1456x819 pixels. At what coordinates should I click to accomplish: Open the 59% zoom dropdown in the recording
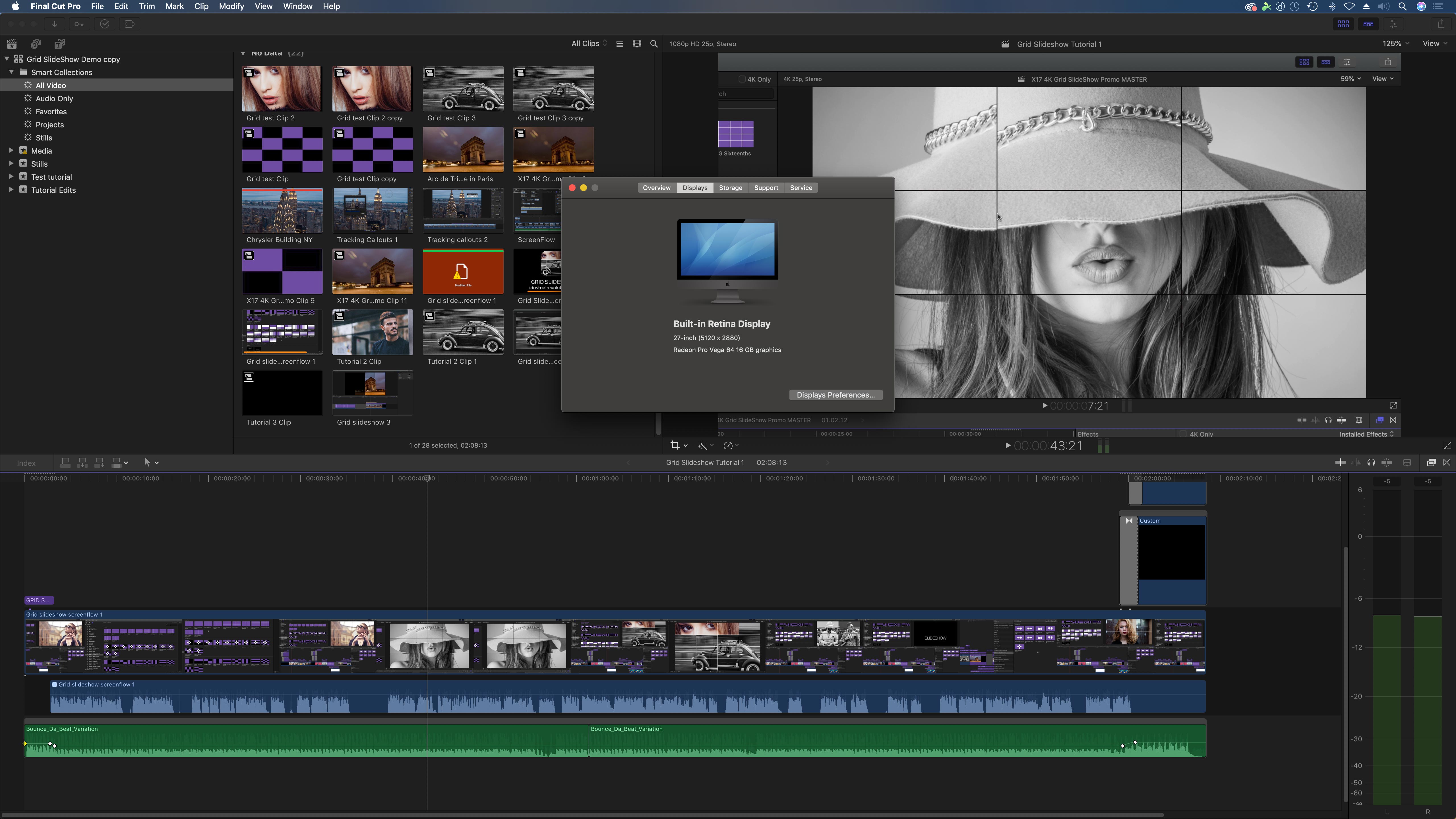click(x=1351, y=79)
